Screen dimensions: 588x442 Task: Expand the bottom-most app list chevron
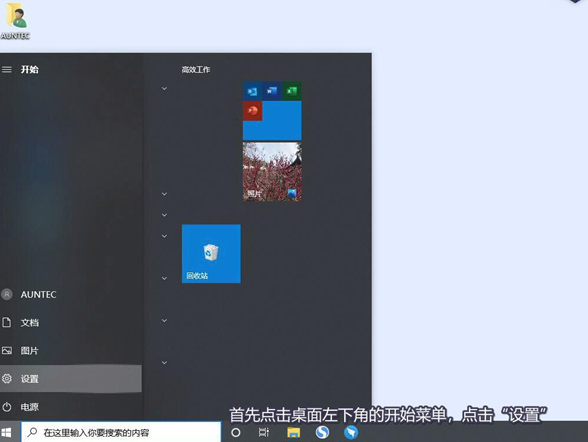164,363
